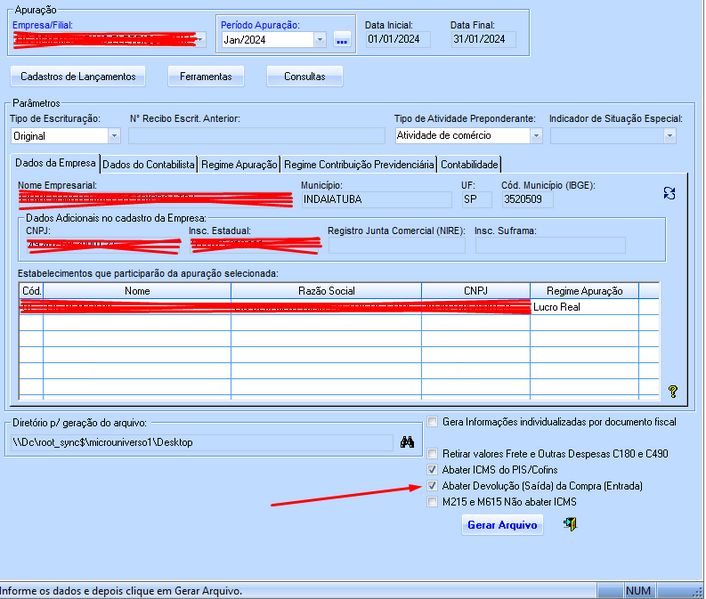Expand Tipo de Atividade Preponderante dropdown
Screen dimensions: 706x599
(536, 136)
